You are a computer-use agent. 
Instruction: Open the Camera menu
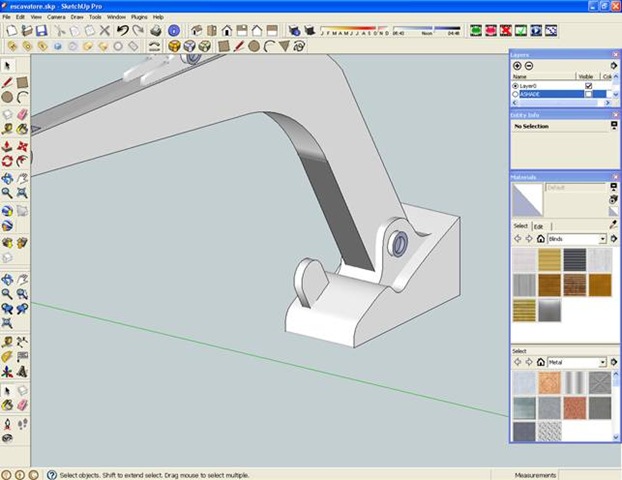tap(57, 17)
